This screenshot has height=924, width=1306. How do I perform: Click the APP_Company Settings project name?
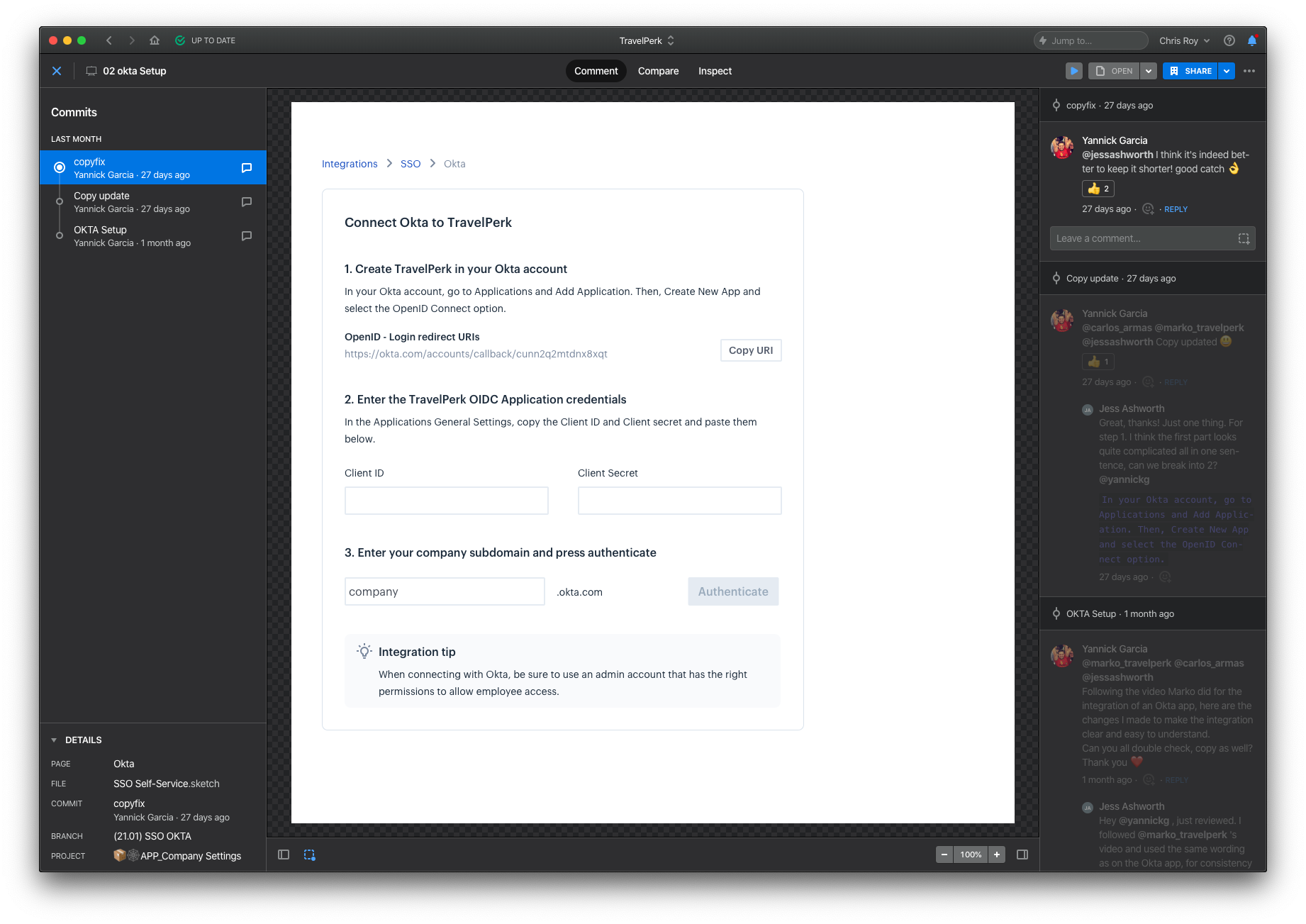191,856
